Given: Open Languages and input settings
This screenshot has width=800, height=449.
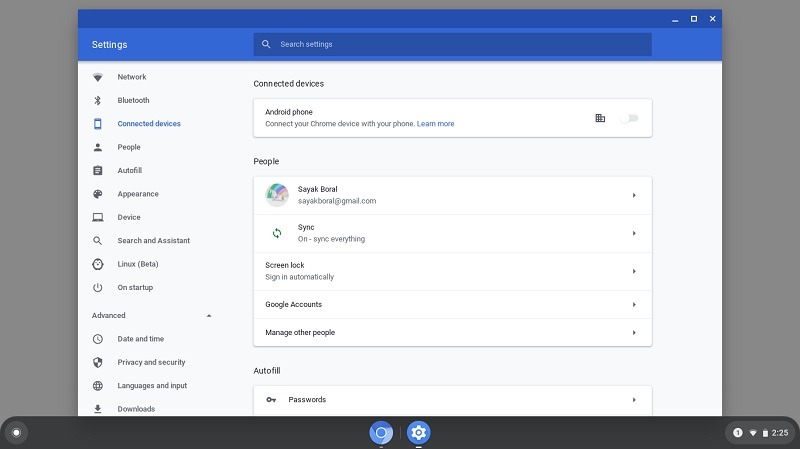Looking at the screenshot, I should (152, 386).
